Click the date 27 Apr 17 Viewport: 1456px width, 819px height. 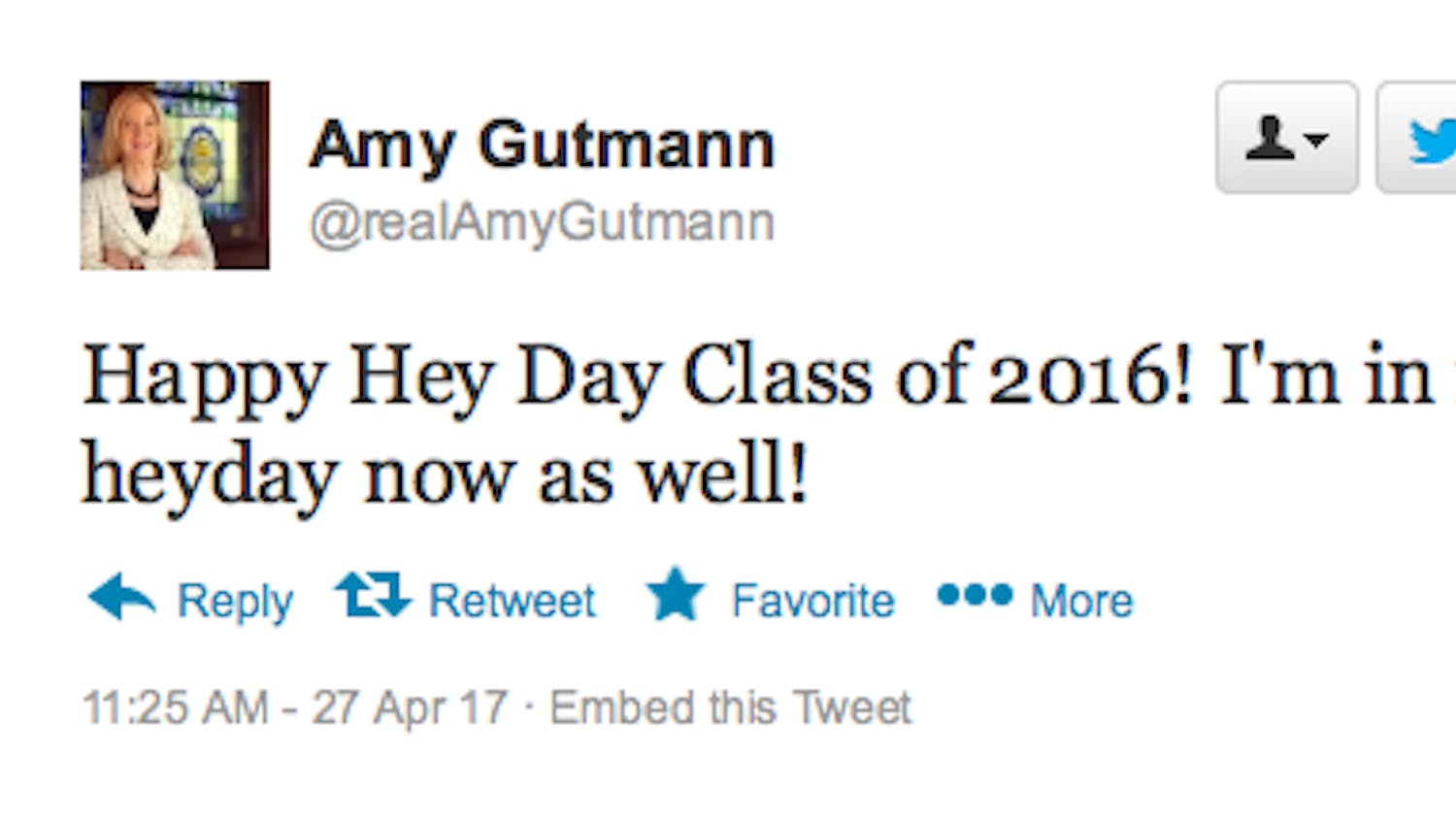[x=410, y=707]
